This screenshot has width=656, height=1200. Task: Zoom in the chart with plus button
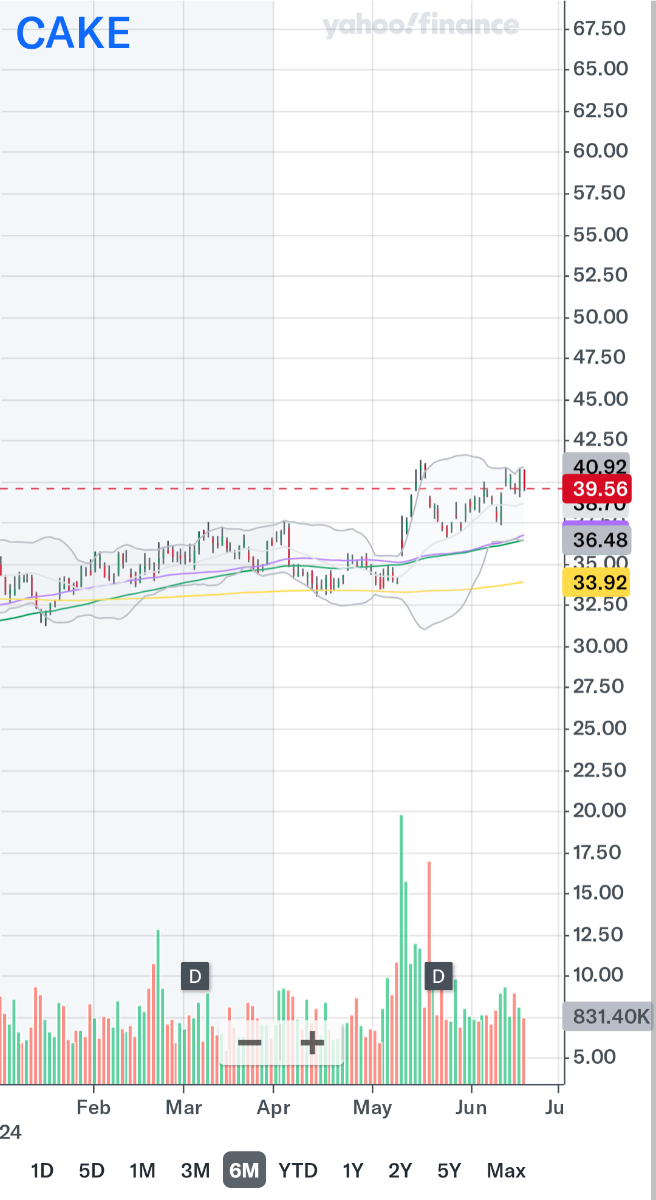(x=312, y=1043)
